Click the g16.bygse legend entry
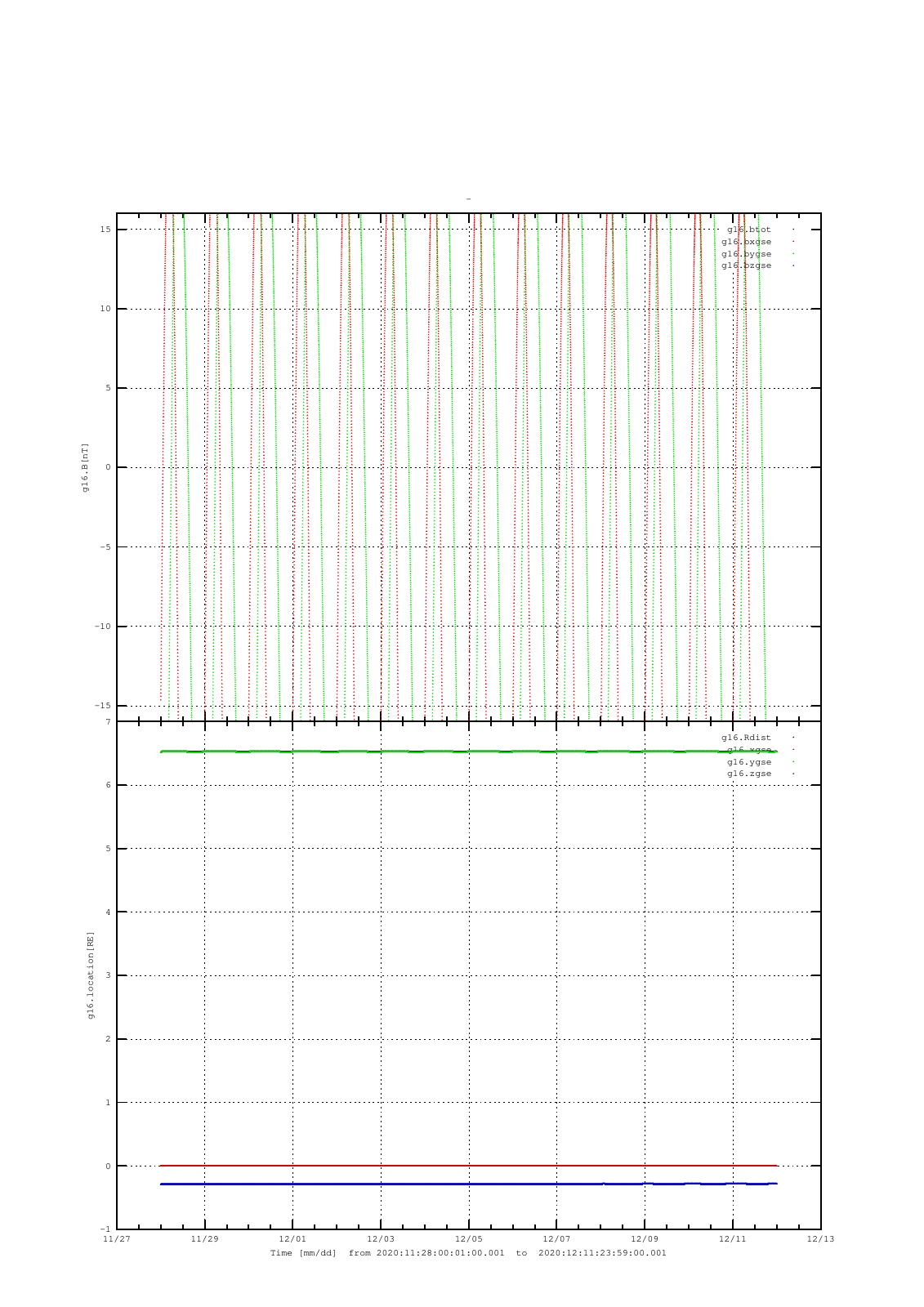 (x=746, y=254)
